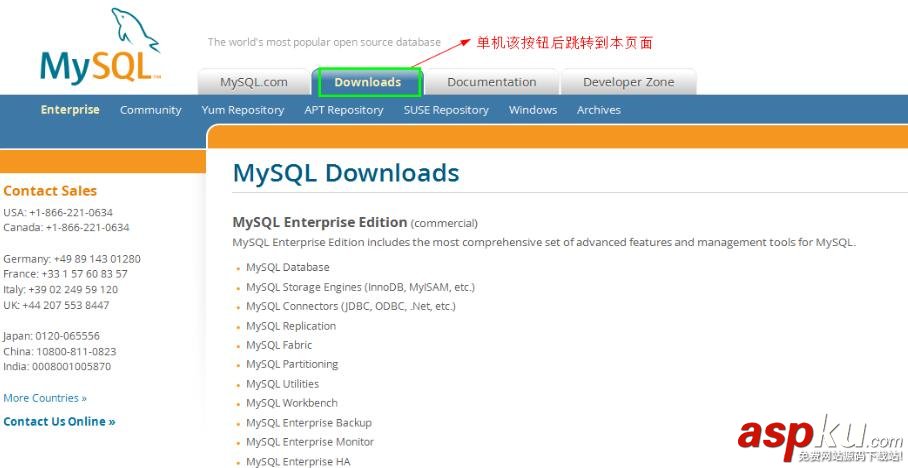
Task: Open APT Repository submenu item
Action: pos(344,110)
